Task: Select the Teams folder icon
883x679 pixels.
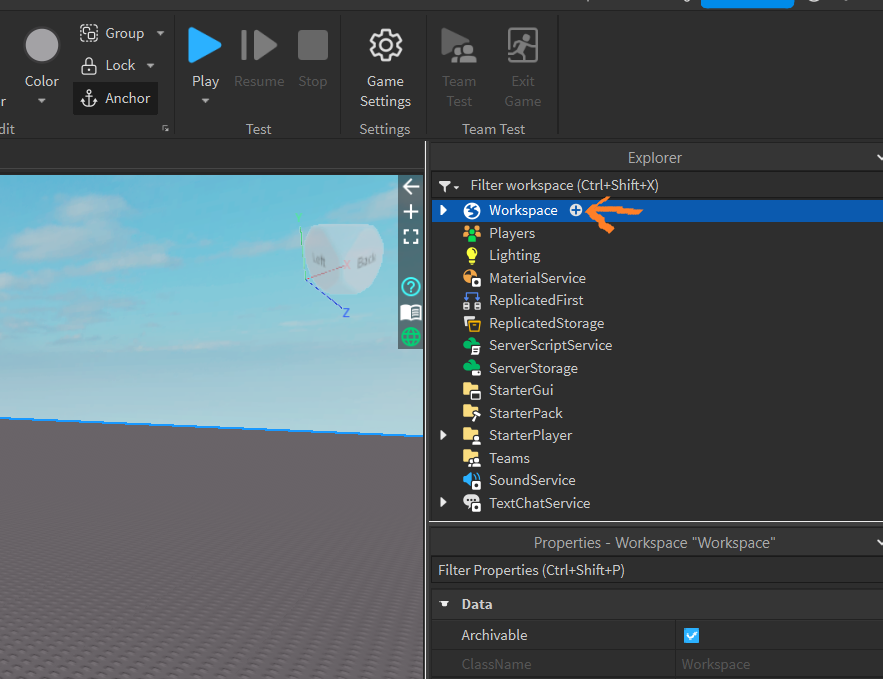Action: 472,458
